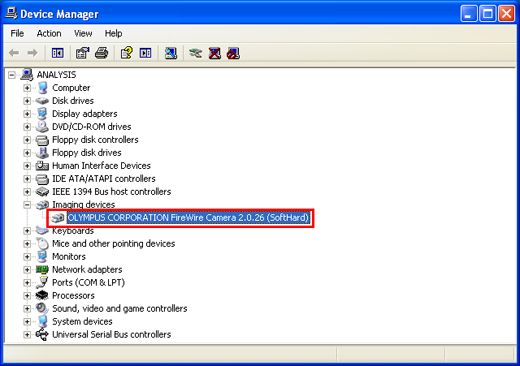Click the Forward arrow toolbar button
Screen dimensions: 520x366
pos(32,53)
